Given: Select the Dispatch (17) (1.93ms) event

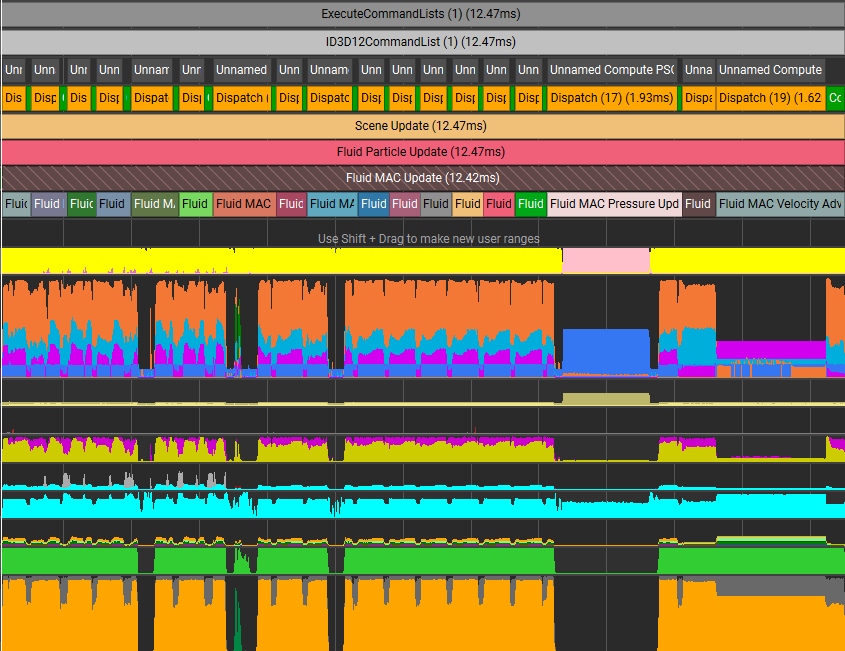Looking at the screenshot, I should coord(612,98).
